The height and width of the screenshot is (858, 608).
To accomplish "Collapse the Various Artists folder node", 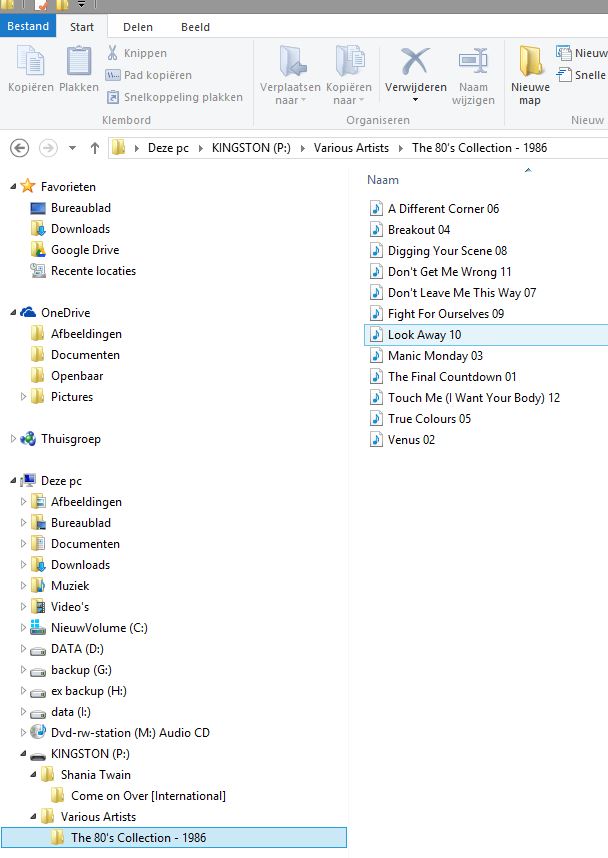I will (33, 817).
